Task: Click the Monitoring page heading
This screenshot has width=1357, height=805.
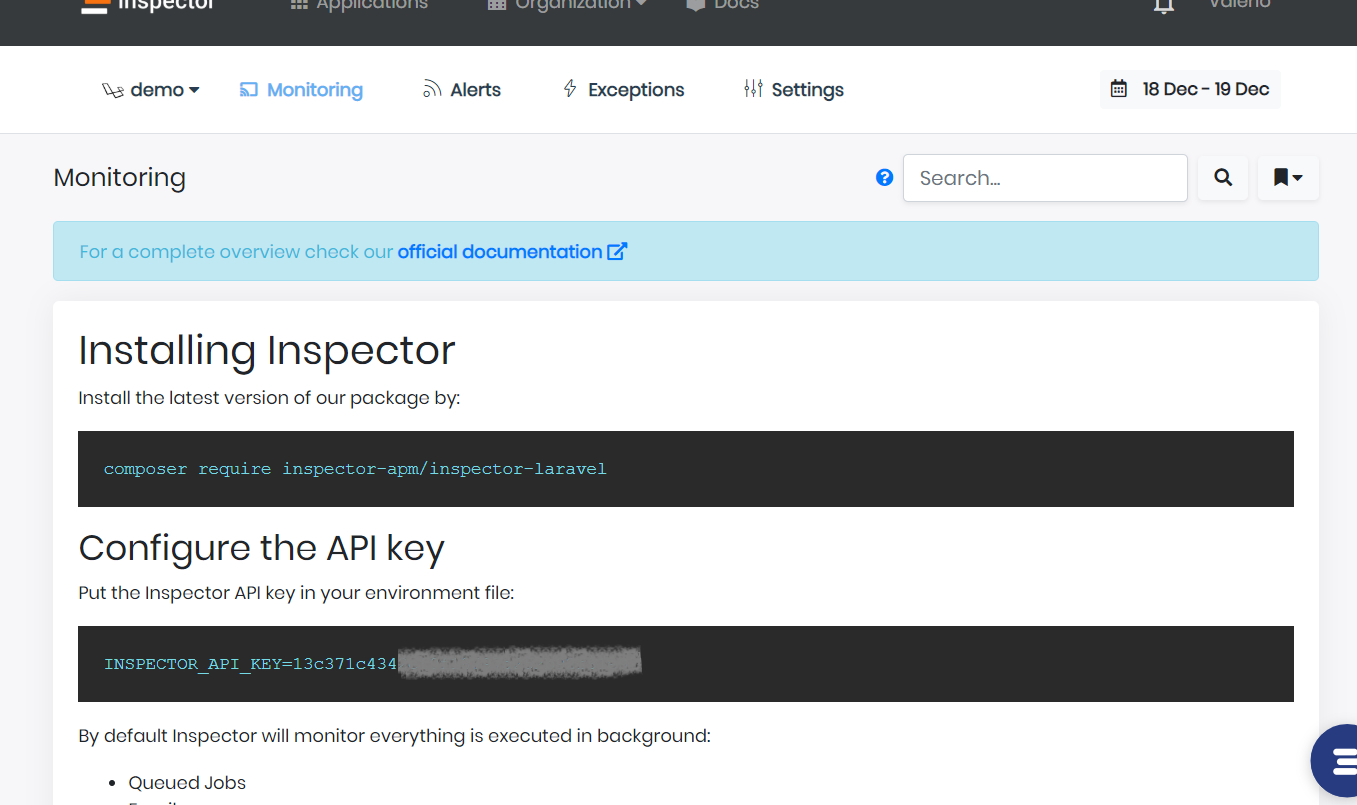Action: pyautogui.click(x=120, y=178)
